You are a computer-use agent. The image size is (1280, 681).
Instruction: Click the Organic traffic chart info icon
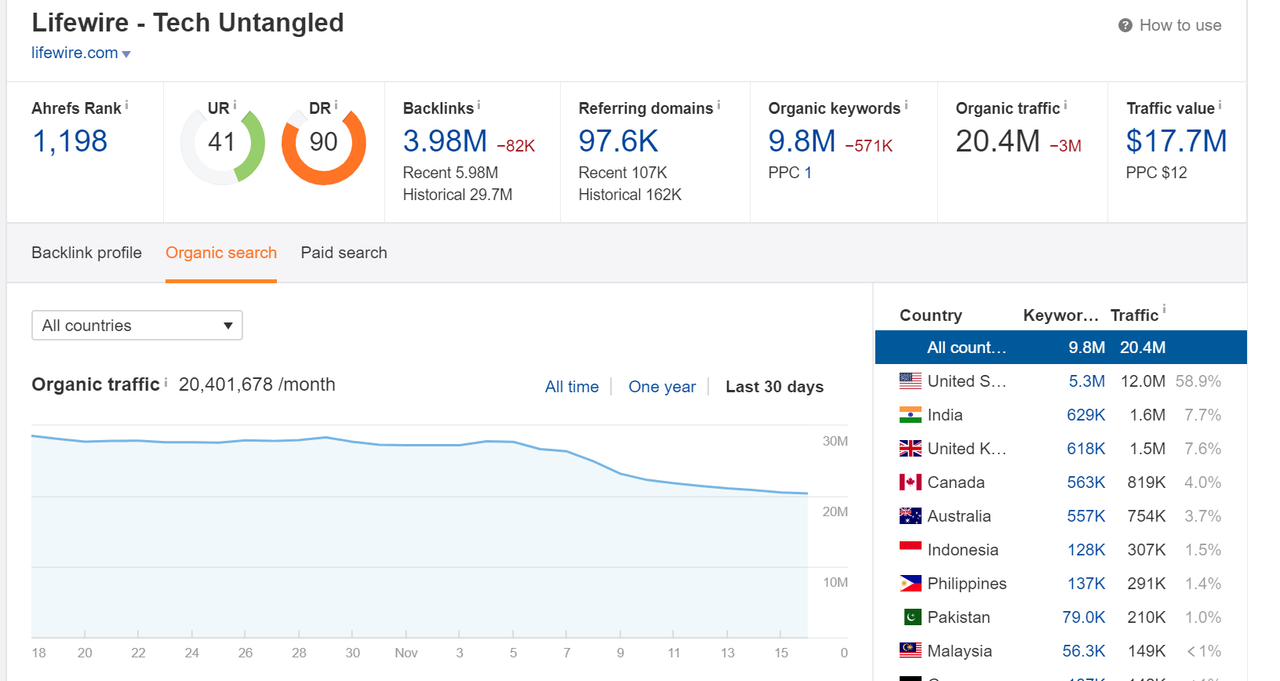(166, 382)
